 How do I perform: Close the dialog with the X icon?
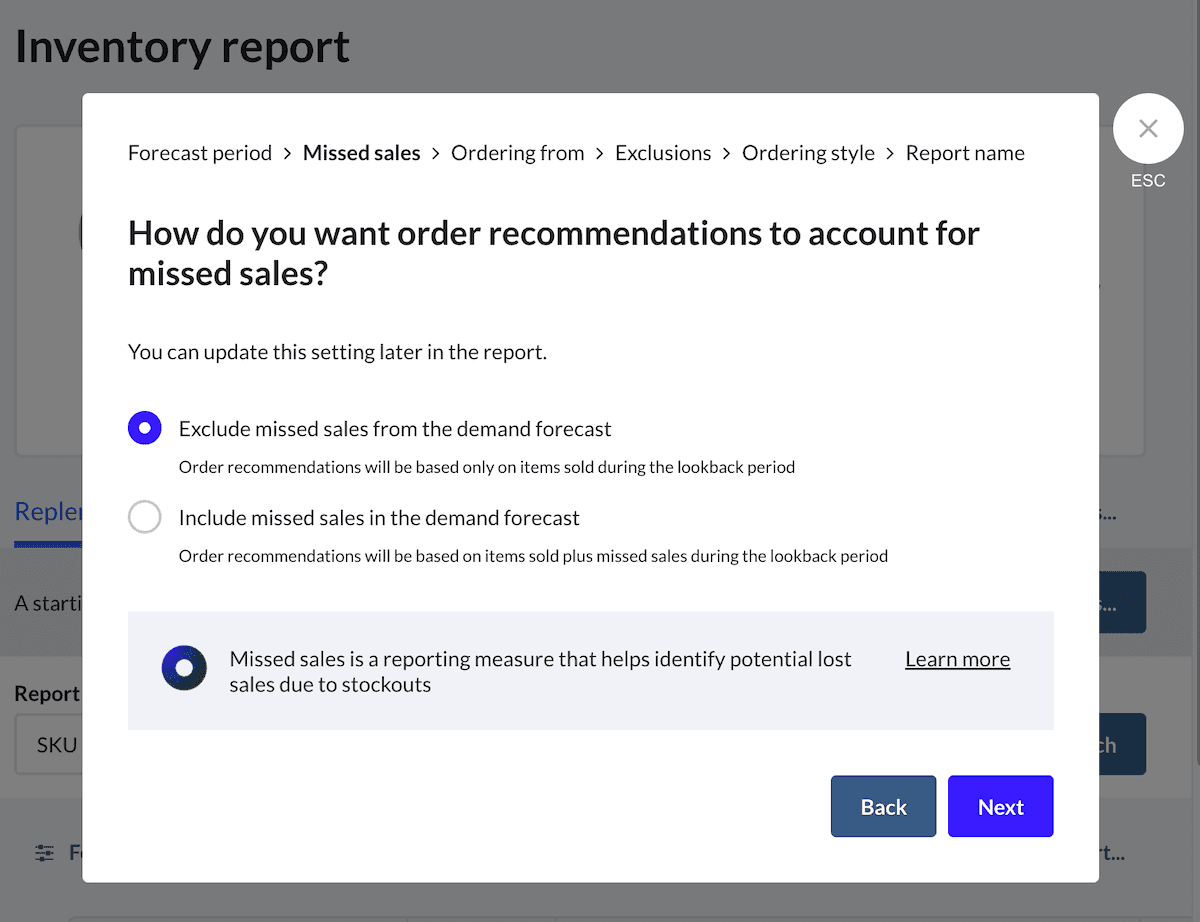[x=1148, y=128]
